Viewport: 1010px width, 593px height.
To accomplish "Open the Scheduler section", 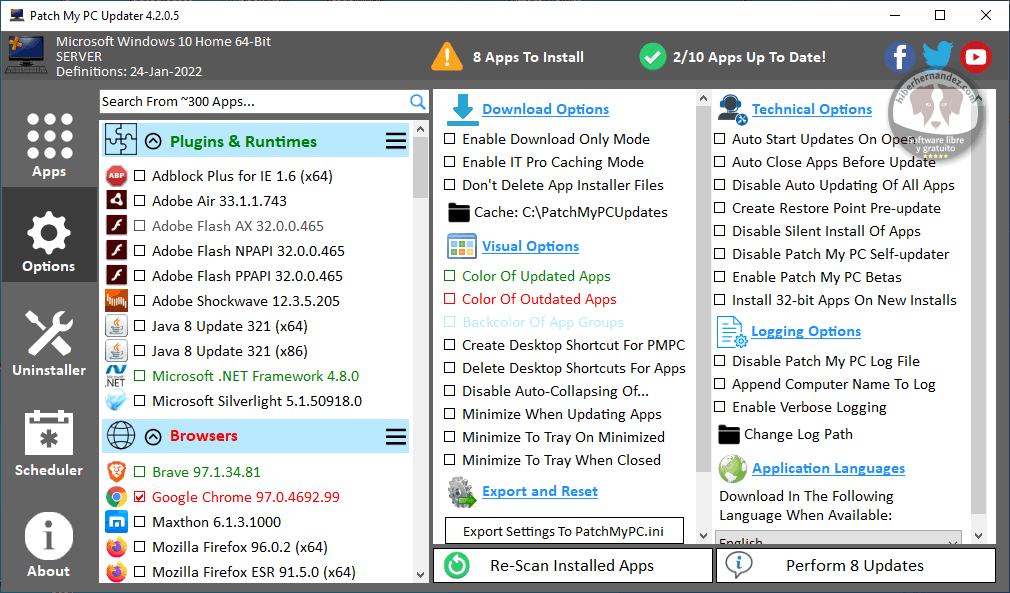I will tap(49, 442).
